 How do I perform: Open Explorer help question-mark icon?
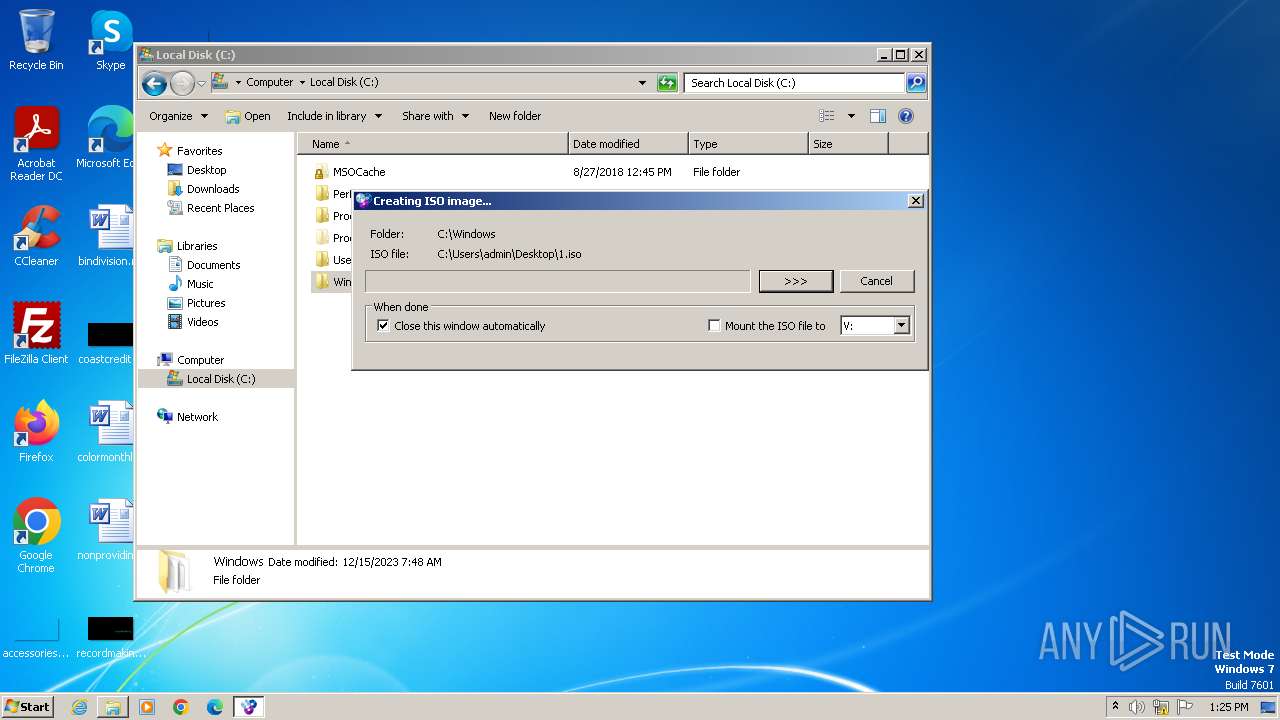(x=906, y=116)
